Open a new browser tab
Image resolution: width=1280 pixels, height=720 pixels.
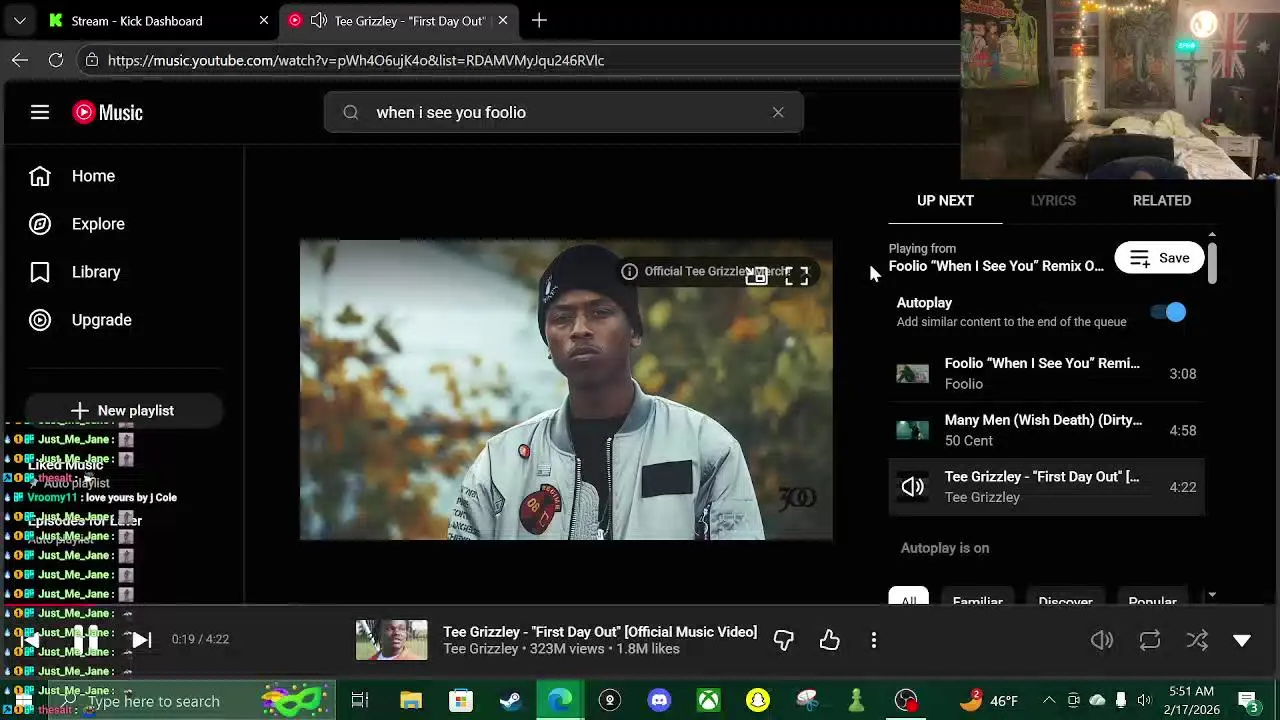coord(539,20)
